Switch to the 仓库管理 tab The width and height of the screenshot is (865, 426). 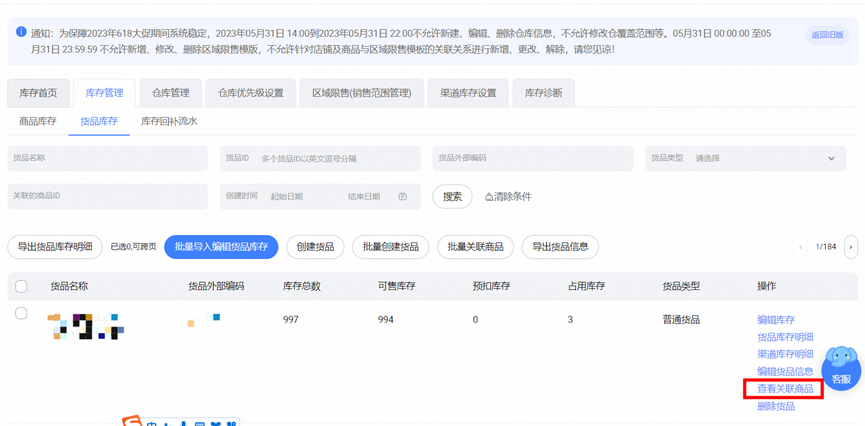[x=170, y=93]
